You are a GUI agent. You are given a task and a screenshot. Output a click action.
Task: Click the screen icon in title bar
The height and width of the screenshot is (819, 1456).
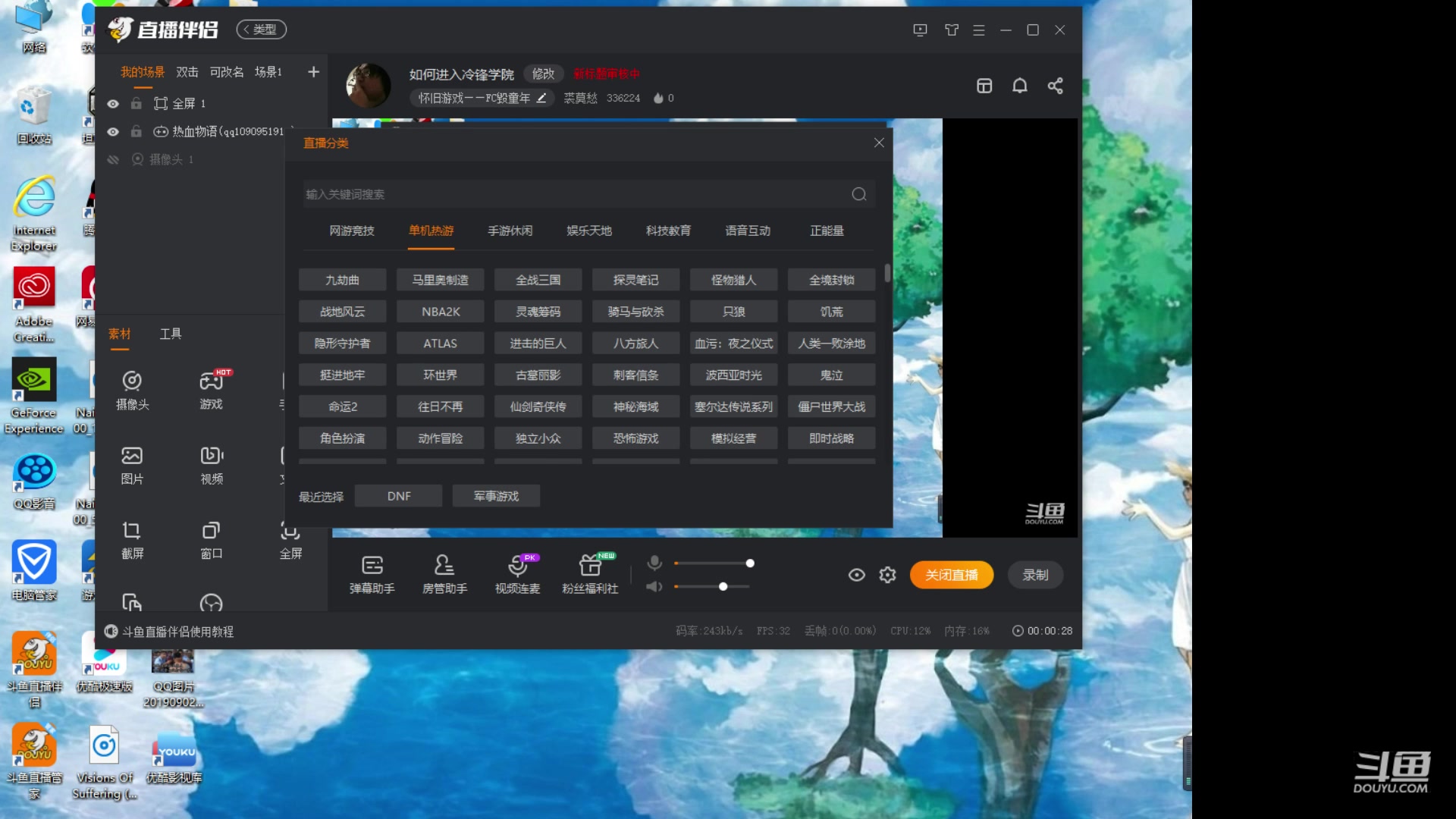920,30
